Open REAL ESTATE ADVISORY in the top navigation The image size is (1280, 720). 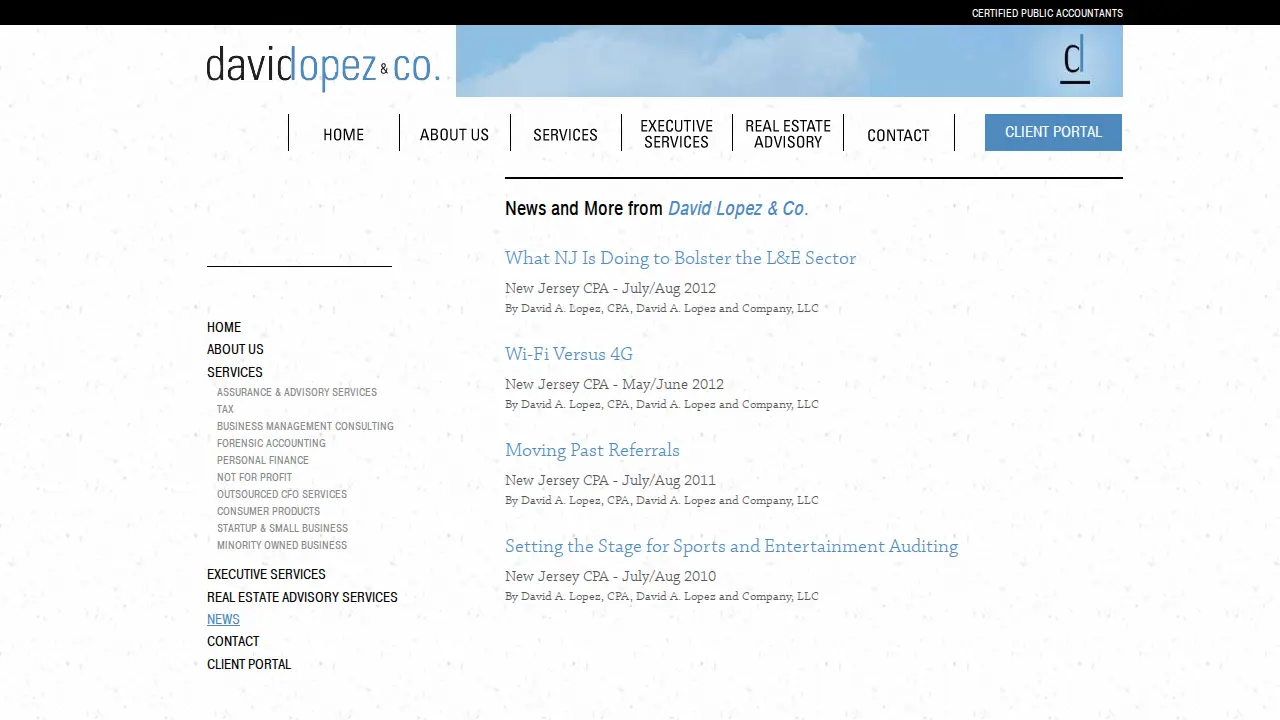pyautogui.click(x=788, y=134)
